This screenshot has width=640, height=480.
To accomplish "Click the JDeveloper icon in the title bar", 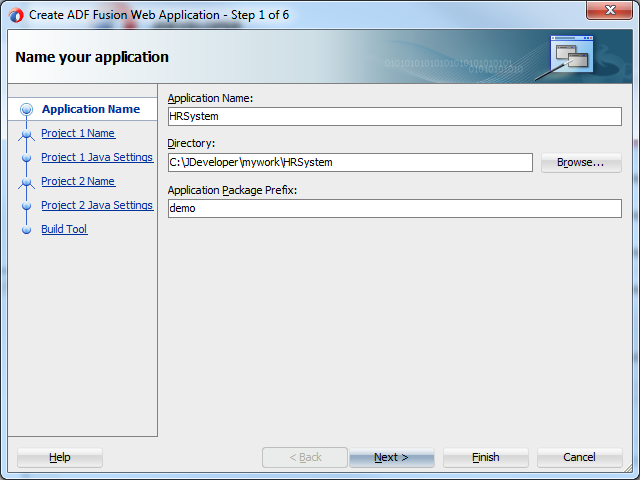I will click(16, 16).
